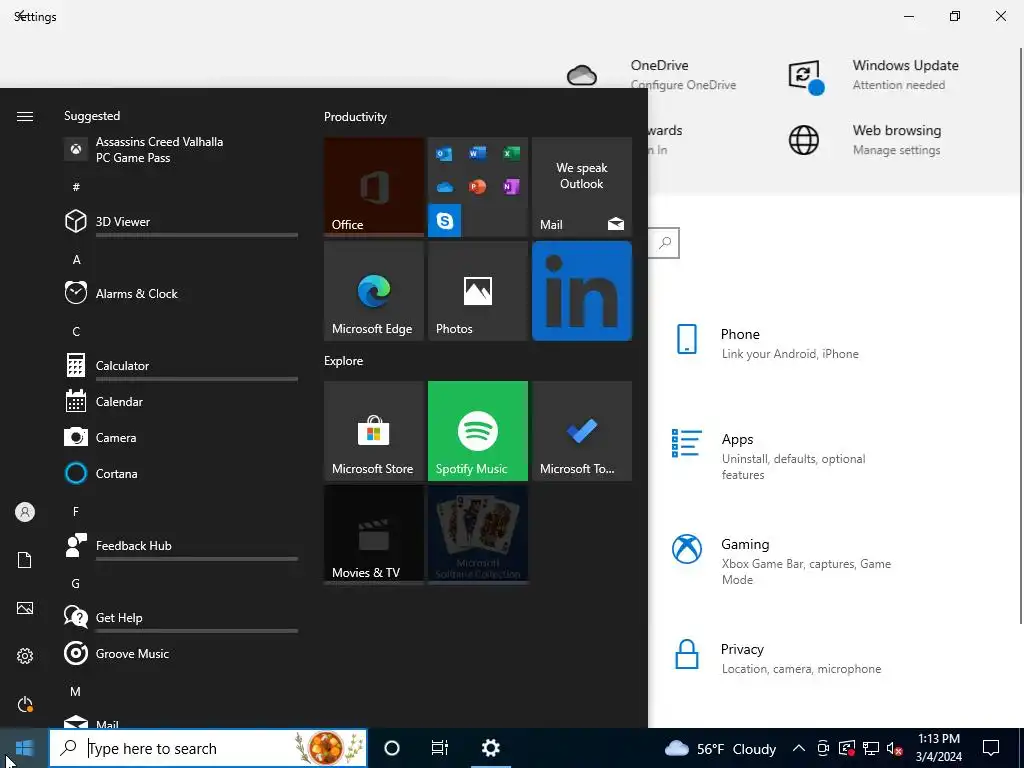Jump to letter A section header
This screenshot has height=768, width=1024.
pos(76,259)
